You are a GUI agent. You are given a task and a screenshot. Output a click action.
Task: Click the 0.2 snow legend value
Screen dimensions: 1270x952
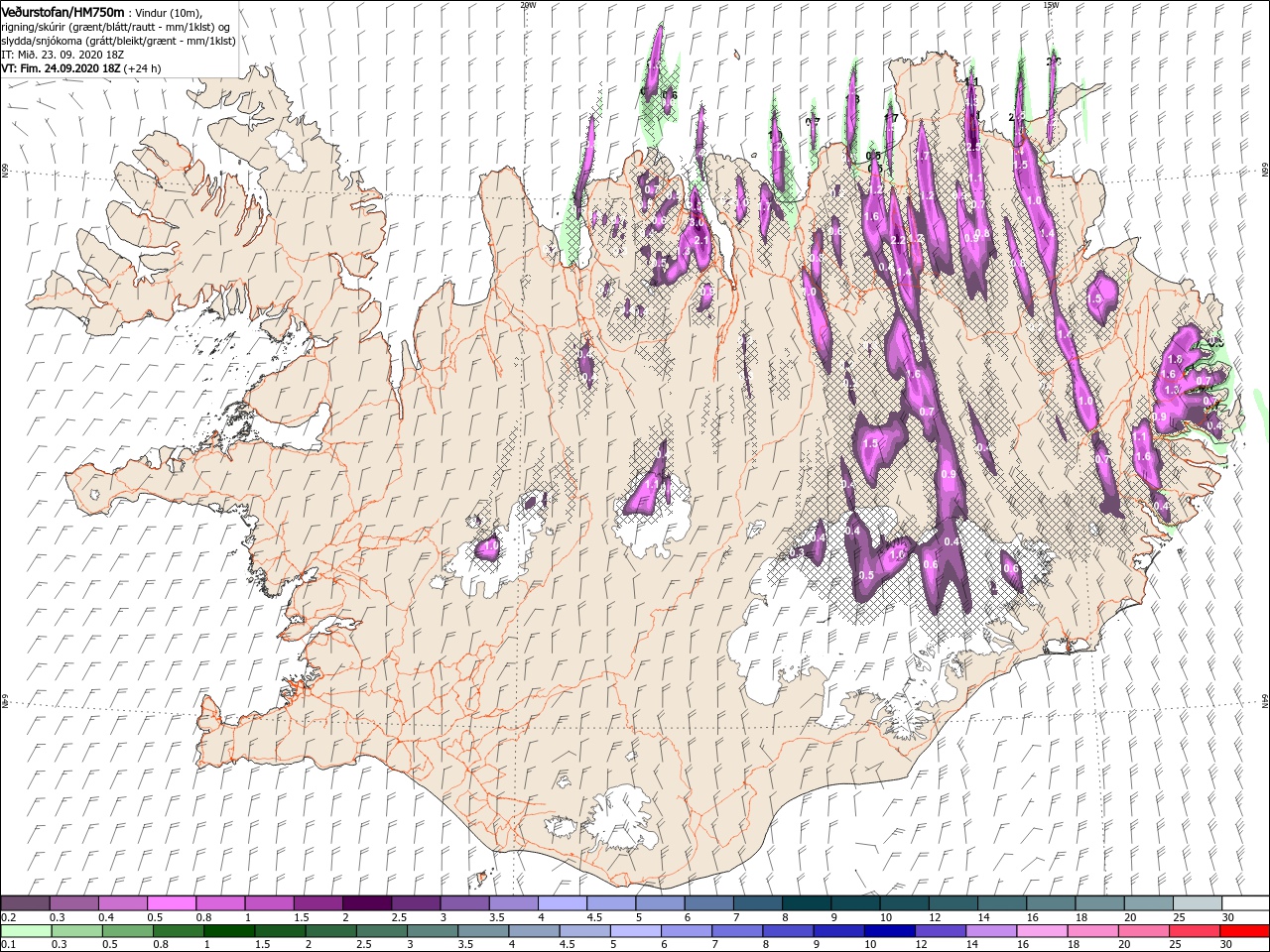pyautogui.click(x=9, y=917)
